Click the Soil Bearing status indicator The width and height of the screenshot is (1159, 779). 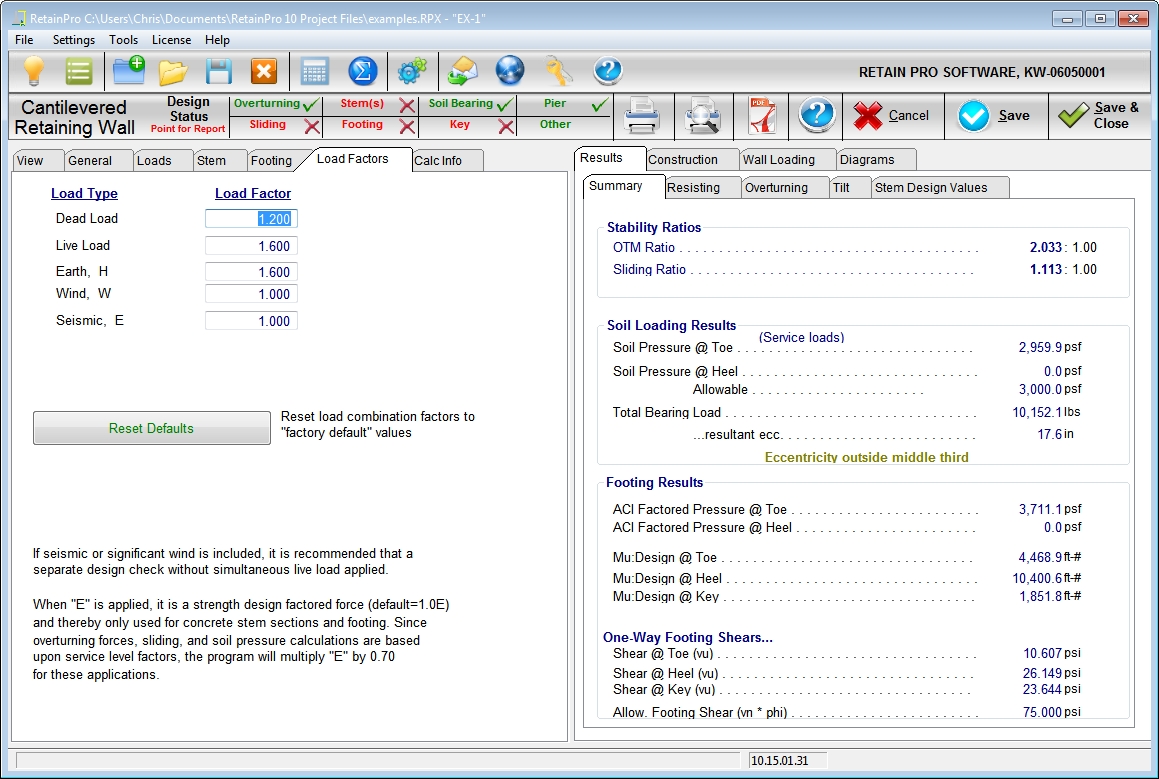[468, 104]
